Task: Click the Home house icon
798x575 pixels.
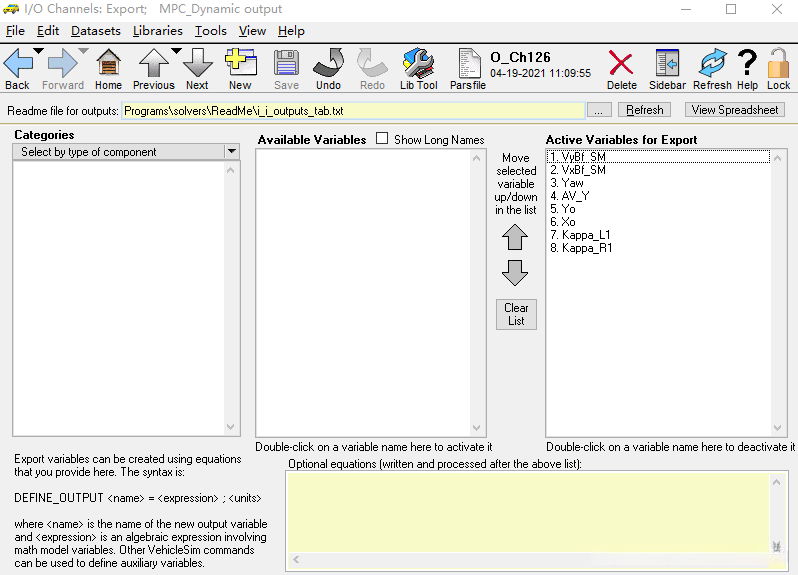Action: 108,66
